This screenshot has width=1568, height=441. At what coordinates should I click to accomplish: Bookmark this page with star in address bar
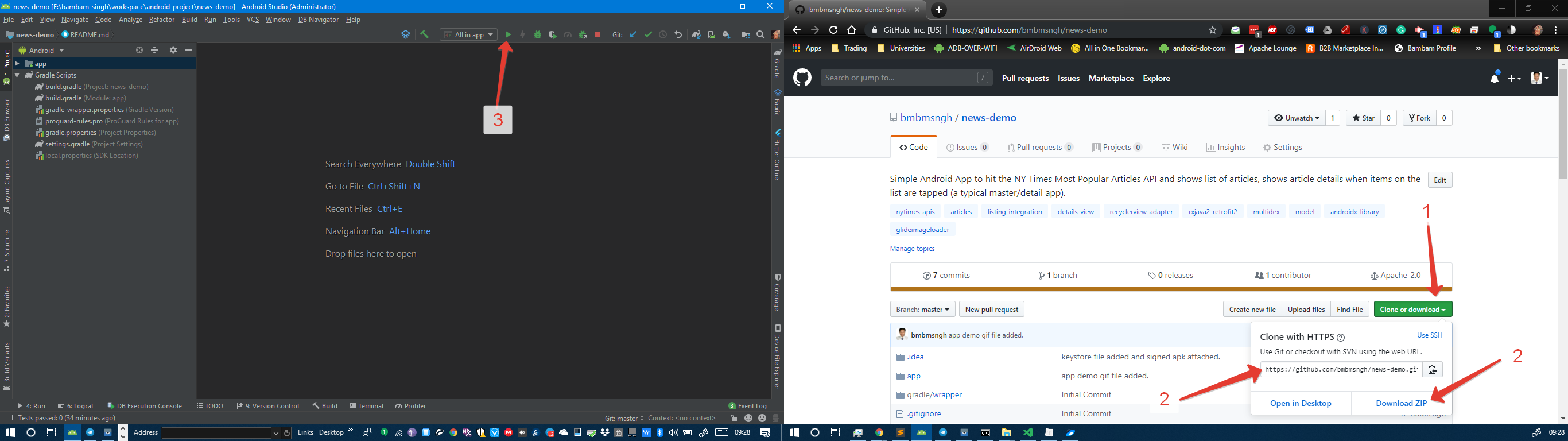(x=1213, y=30)
